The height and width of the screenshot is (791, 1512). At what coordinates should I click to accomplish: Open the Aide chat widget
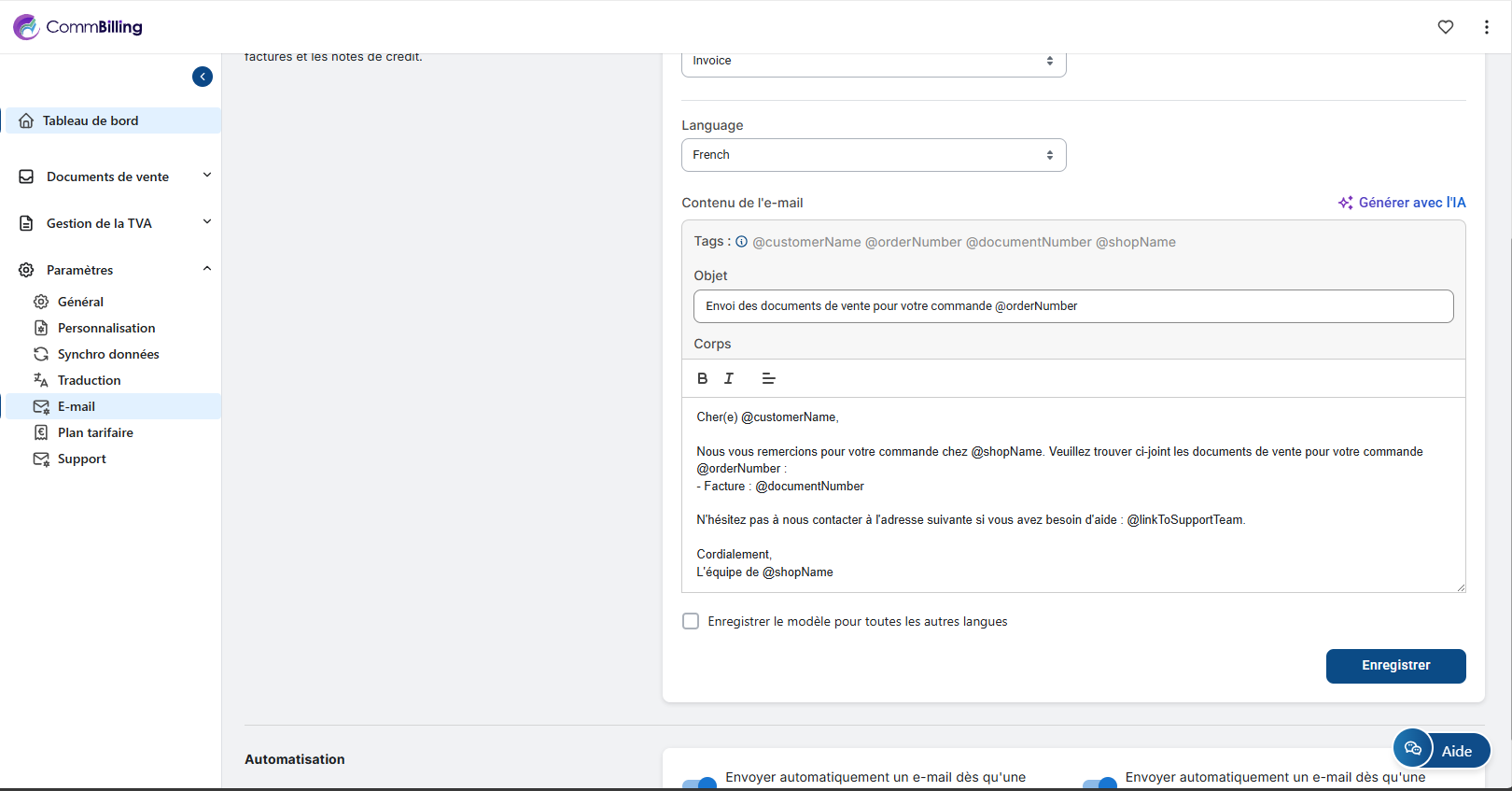coord(1441,750)
